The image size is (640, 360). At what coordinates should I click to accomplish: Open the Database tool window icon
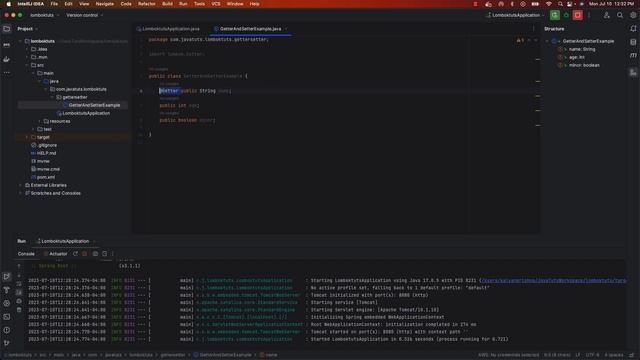click(633, 42)
